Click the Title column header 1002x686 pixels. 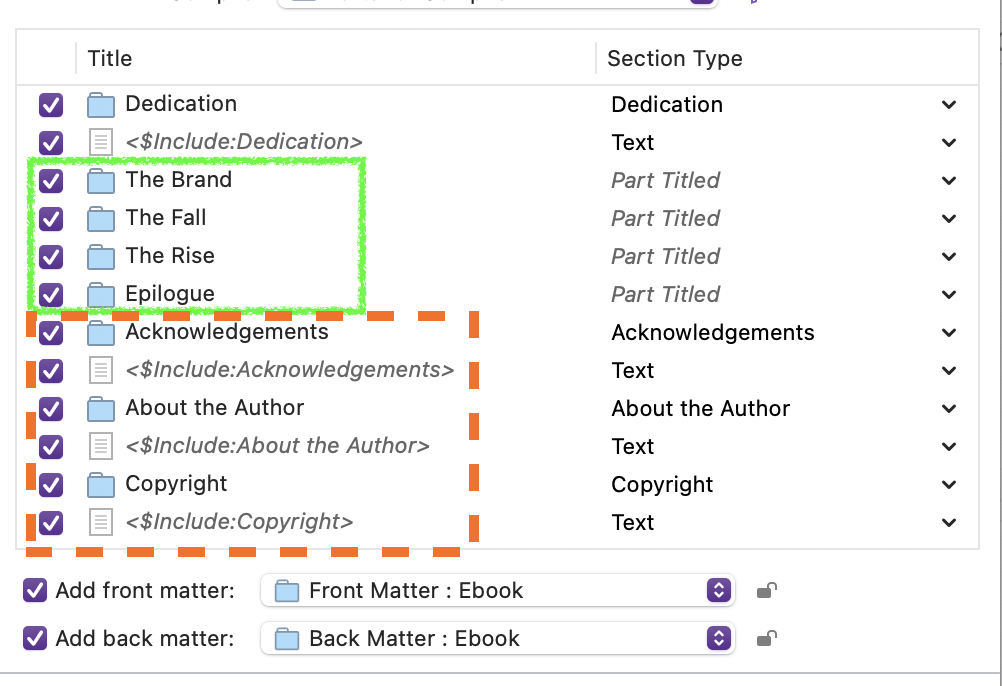pyautogui.click(x=110, y=58)
